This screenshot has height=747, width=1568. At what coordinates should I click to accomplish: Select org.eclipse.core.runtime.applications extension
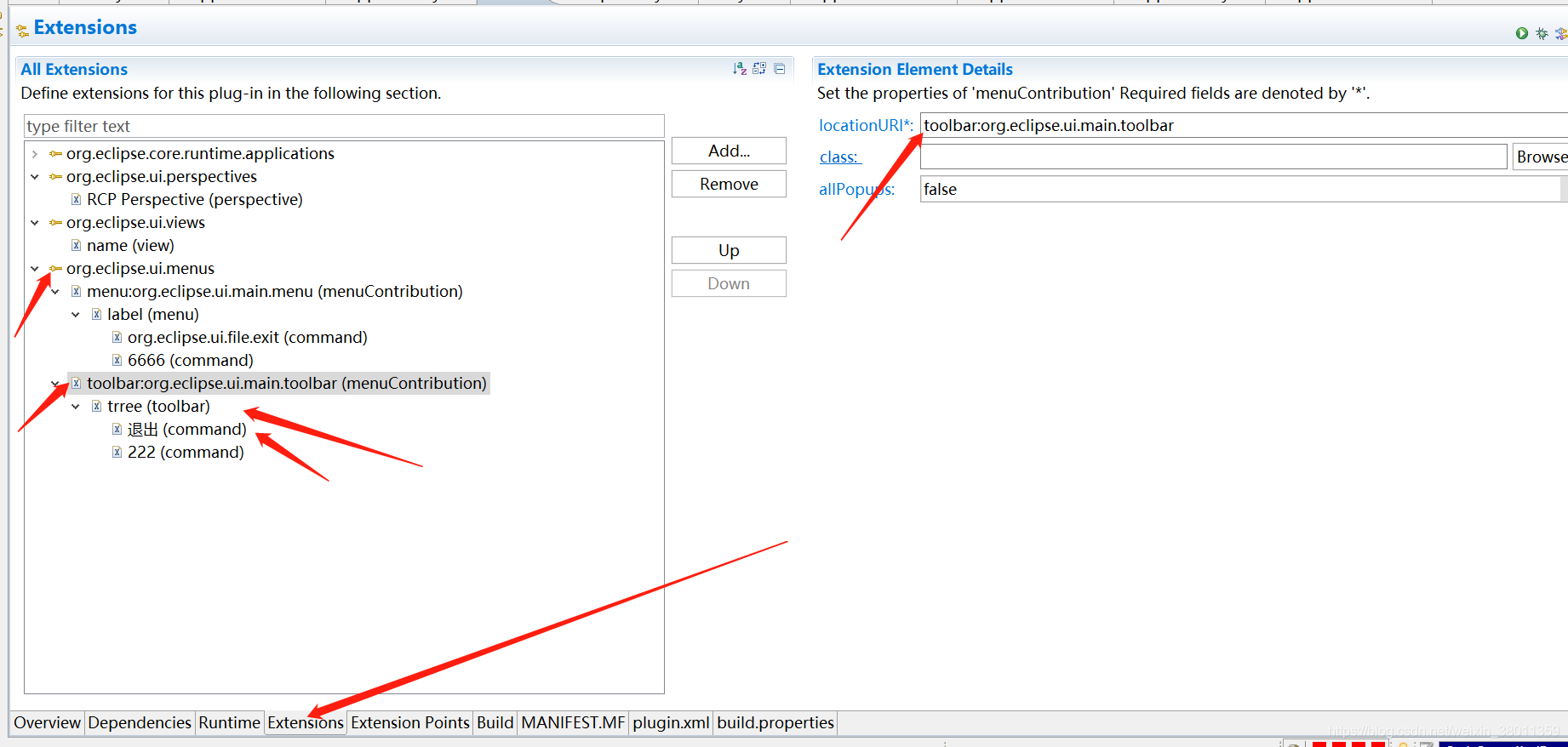(200, 154)
